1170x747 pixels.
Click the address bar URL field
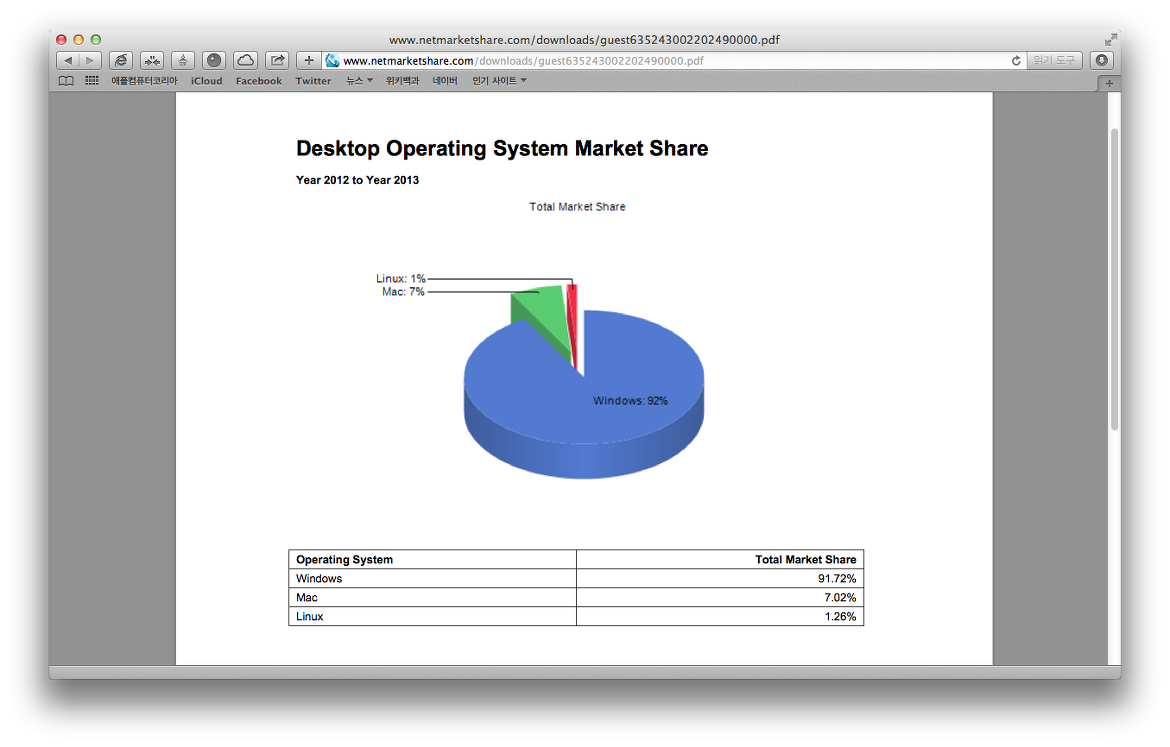click(673, 60)
